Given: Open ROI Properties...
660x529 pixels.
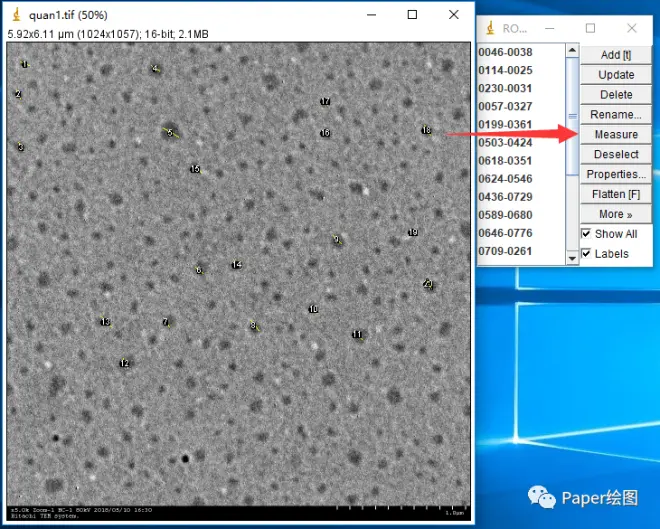Looking at the screenshot, I should (x=616, y=174).
